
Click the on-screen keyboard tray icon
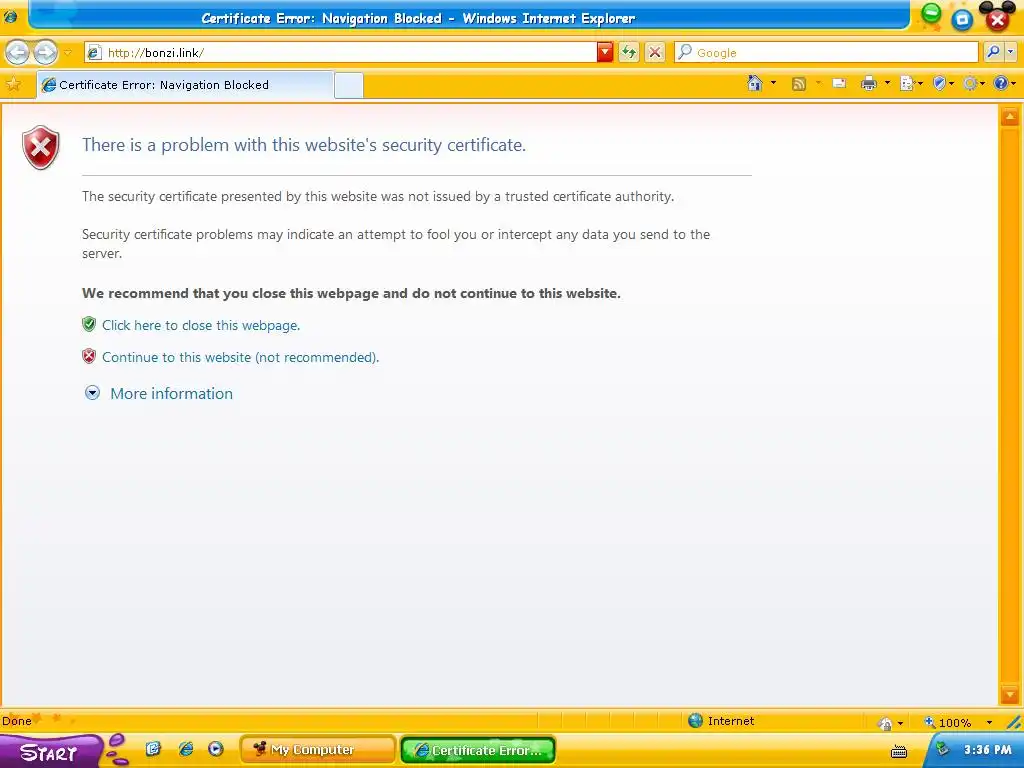[x=899, y=752]
